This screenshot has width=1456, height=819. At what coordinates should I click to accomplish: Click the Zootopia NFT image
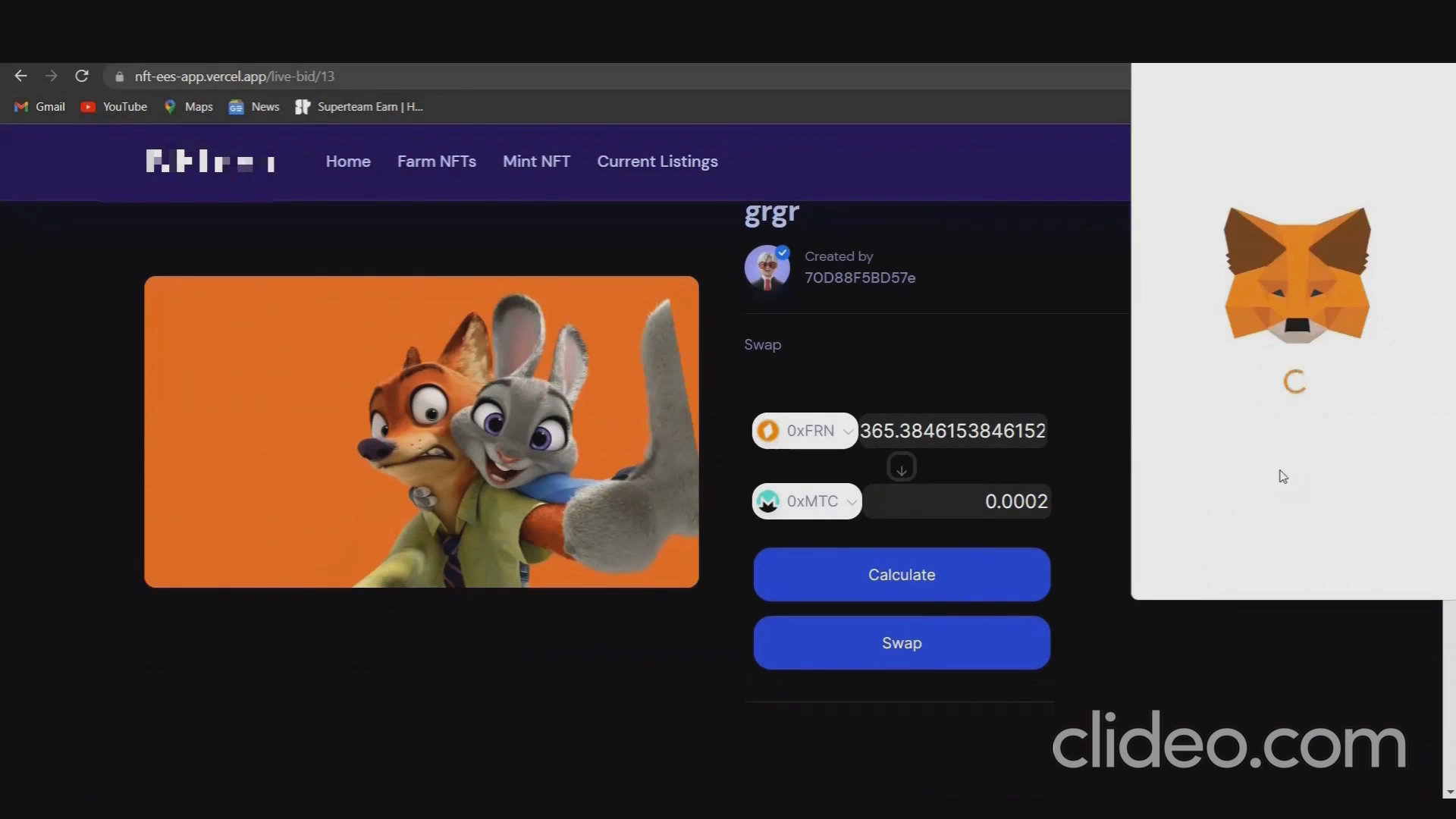[x=422, y=431]
